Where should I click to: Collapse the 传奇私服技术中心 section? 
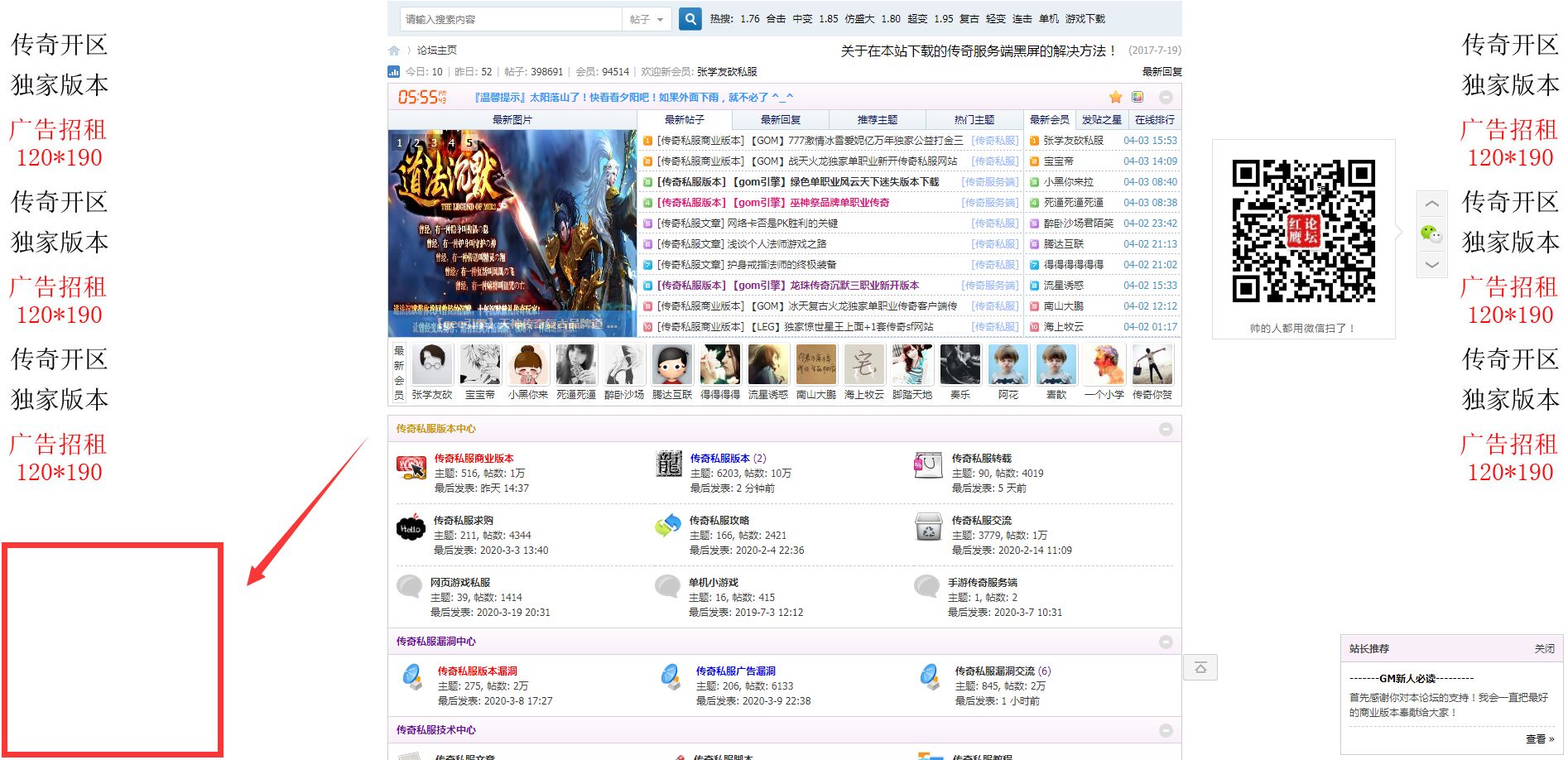pos(1166,730)
